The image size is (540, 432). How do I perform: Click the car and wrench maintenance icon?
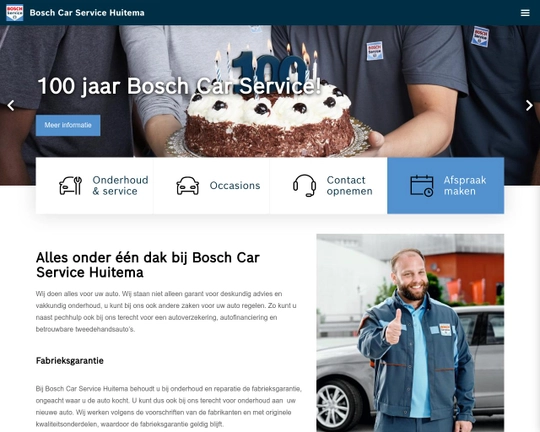(x=71, y=186)
